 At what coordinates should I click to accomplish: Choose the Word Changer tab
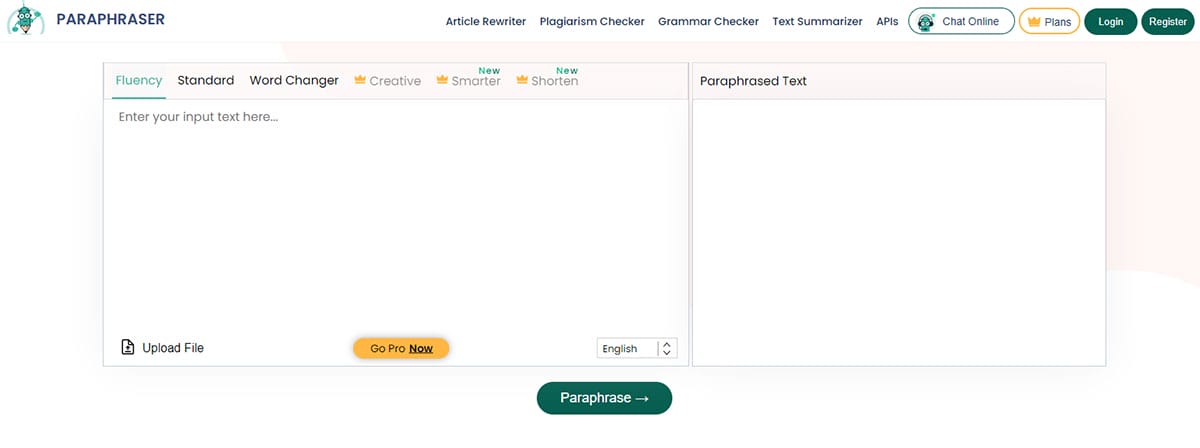pyautogui.click(x=294, y=81)
